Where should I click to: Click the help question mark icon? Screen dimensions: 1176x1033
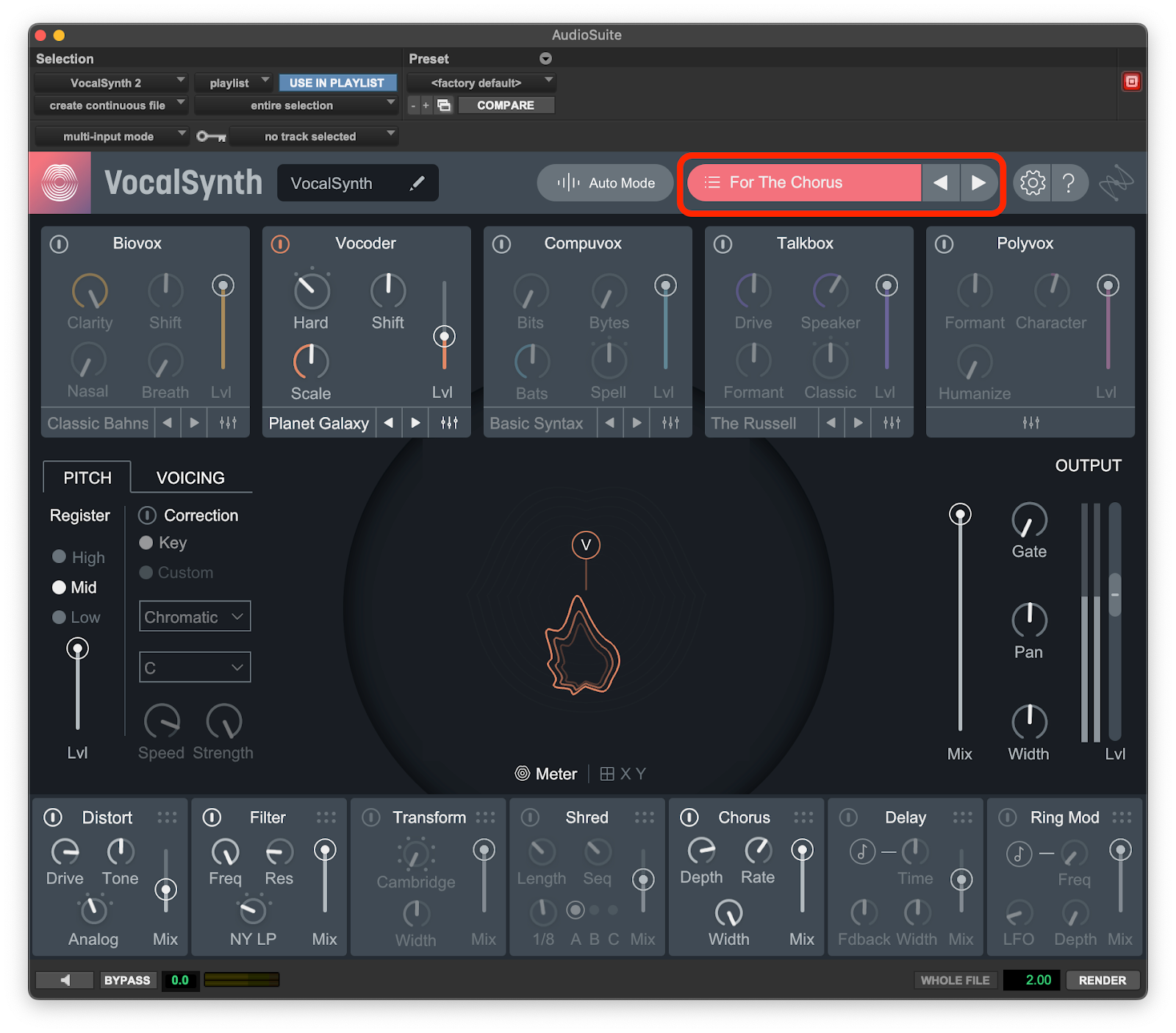pos(1069,182)
